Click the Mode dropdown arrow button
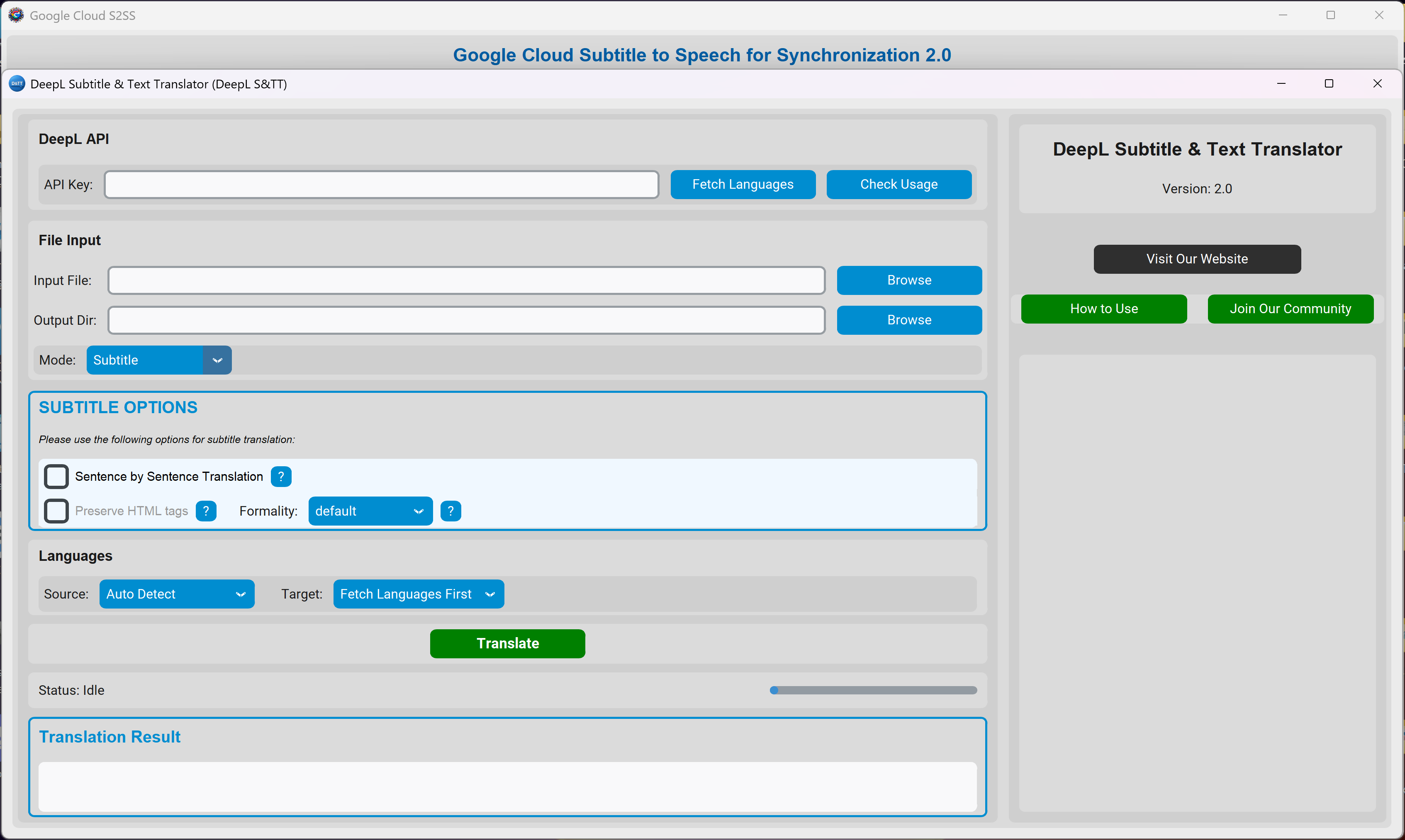1405x840 pixels. pos(217,360)
